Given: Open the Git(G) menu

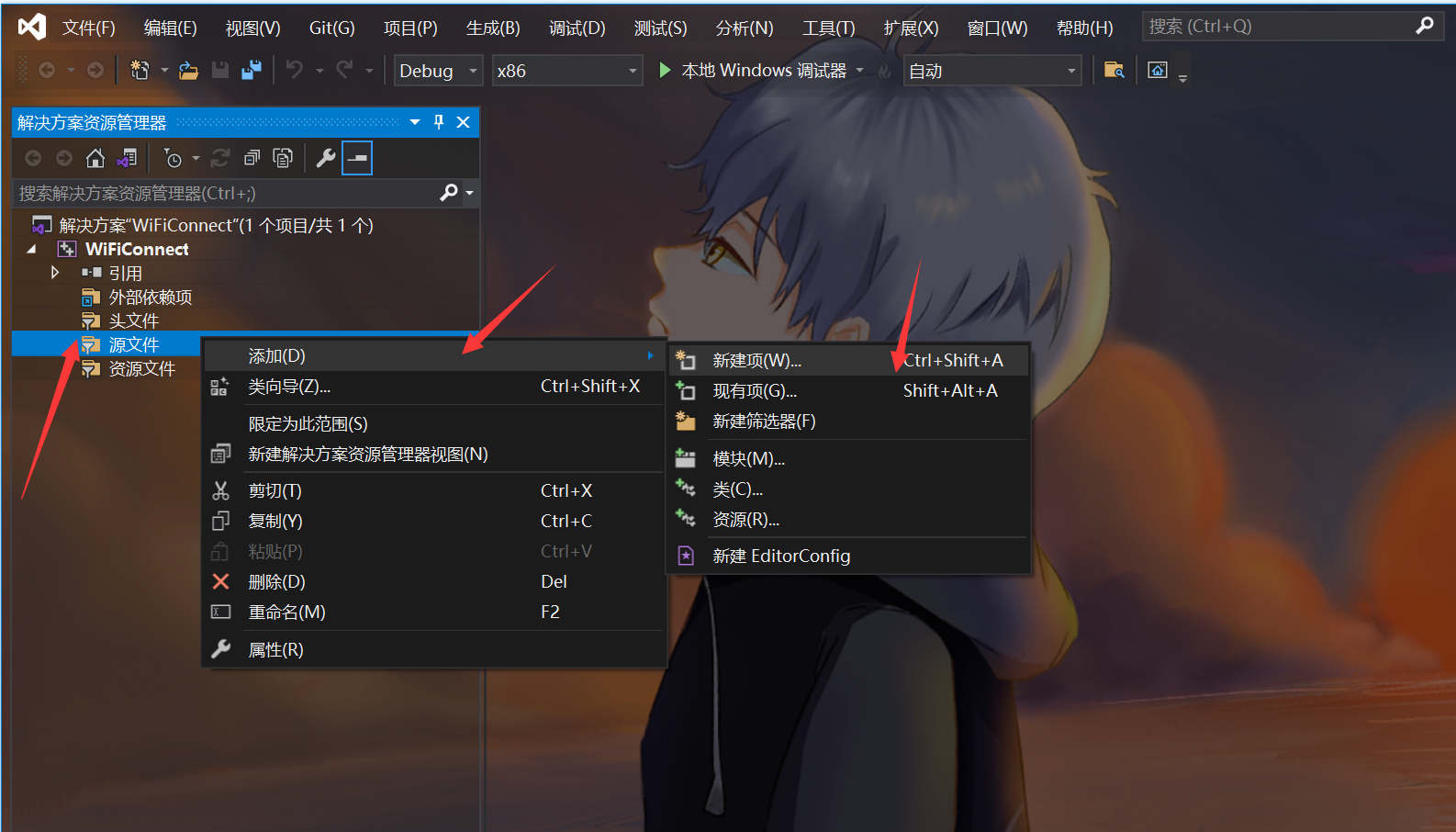Looking at the screenshot, I should point(332,28).
